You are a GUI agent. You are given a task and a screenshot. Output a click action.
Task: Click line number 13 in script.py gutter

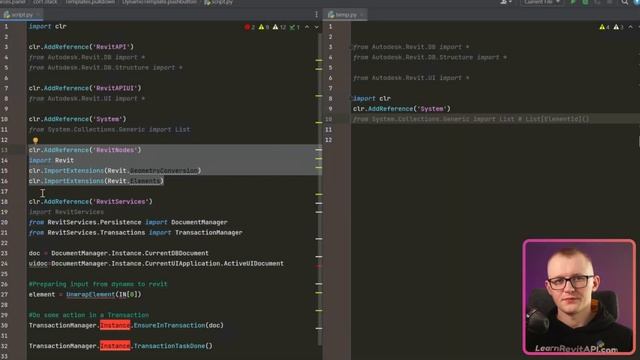pos(4,150)
